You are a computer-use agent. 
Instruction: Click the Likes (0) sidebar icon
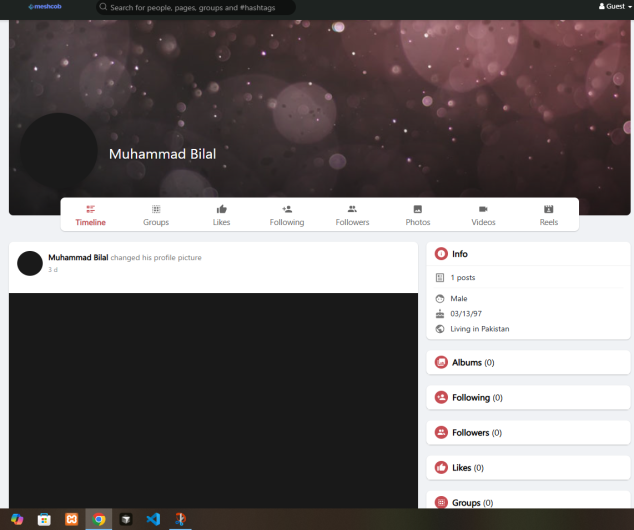pos(441,468)
